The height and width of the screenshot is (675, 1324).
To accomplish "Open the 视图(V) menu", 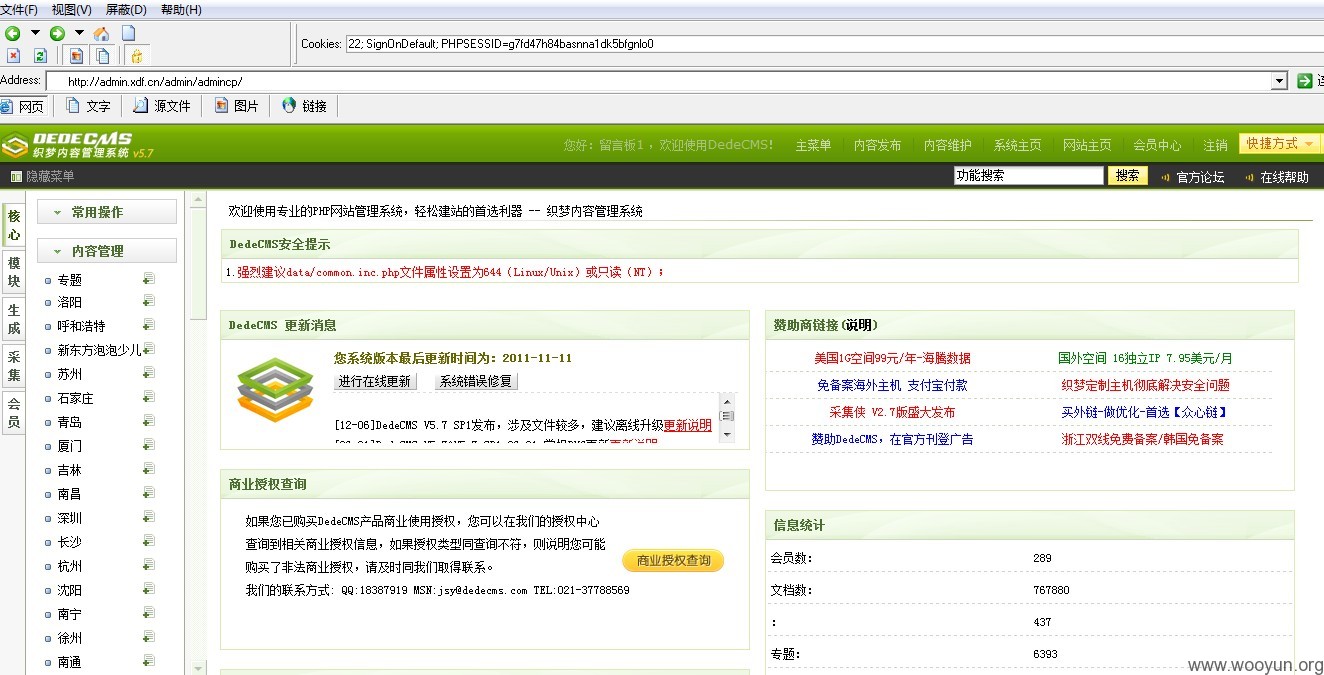I will click(71, 10).
